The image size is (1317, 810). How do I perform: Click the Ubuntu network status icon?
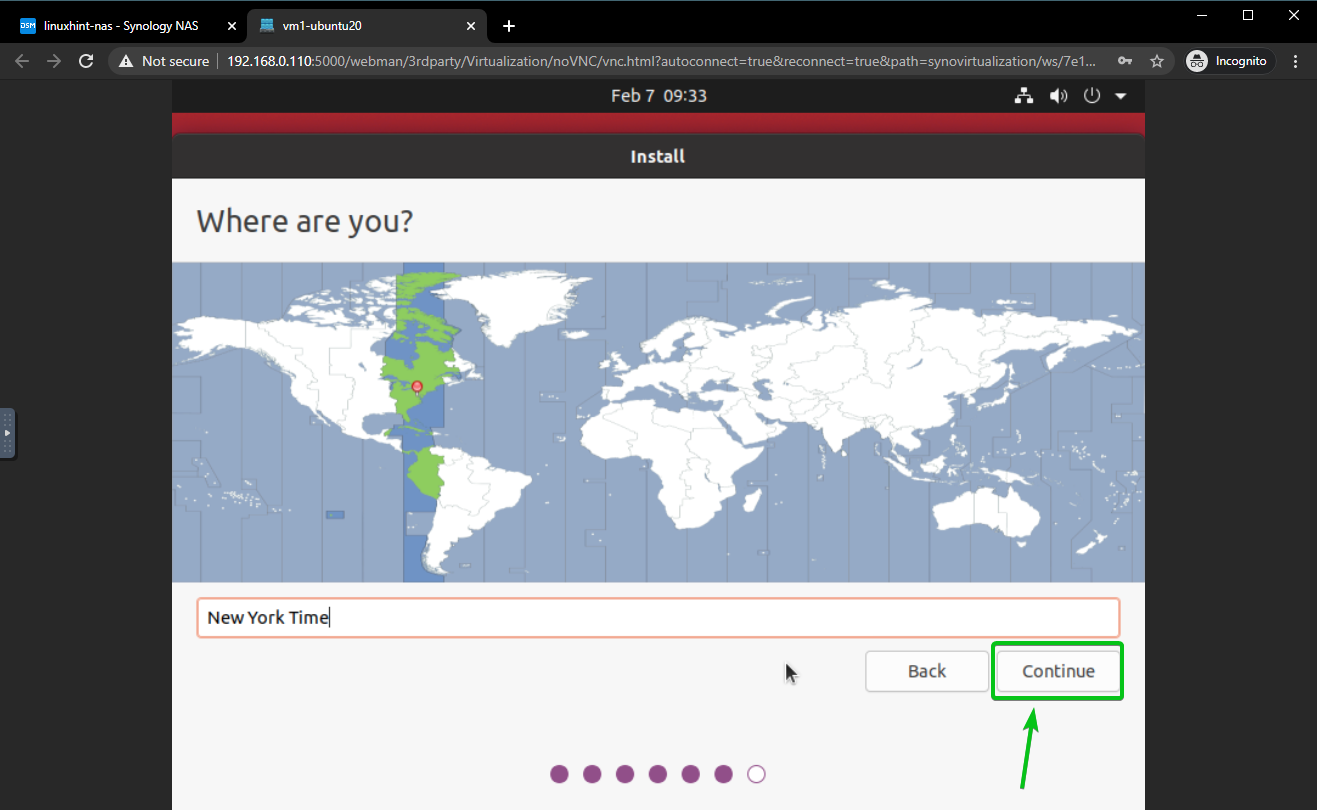(1023, 96)
